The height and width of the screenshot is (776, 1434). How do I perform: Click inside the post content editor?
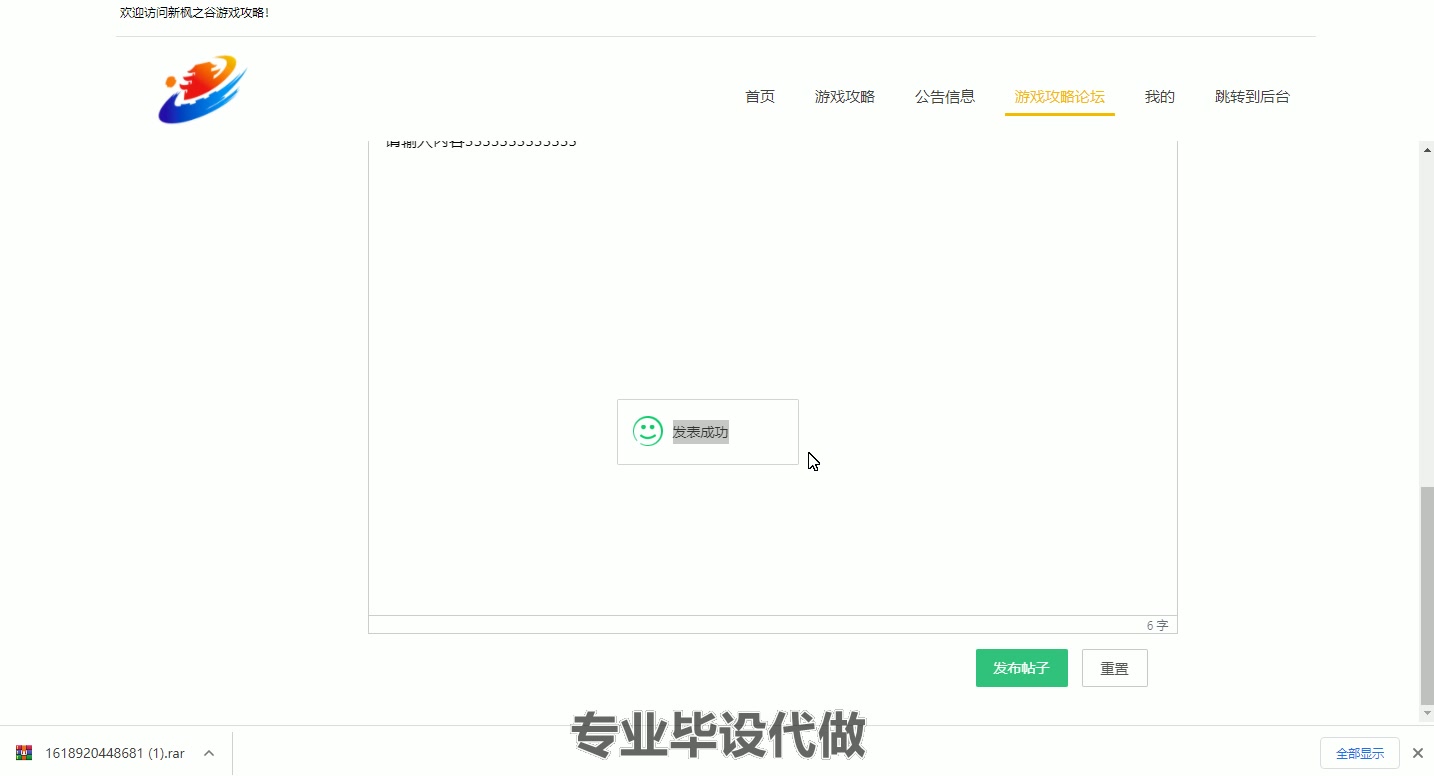pyautogui.click(x=773, y=378)
